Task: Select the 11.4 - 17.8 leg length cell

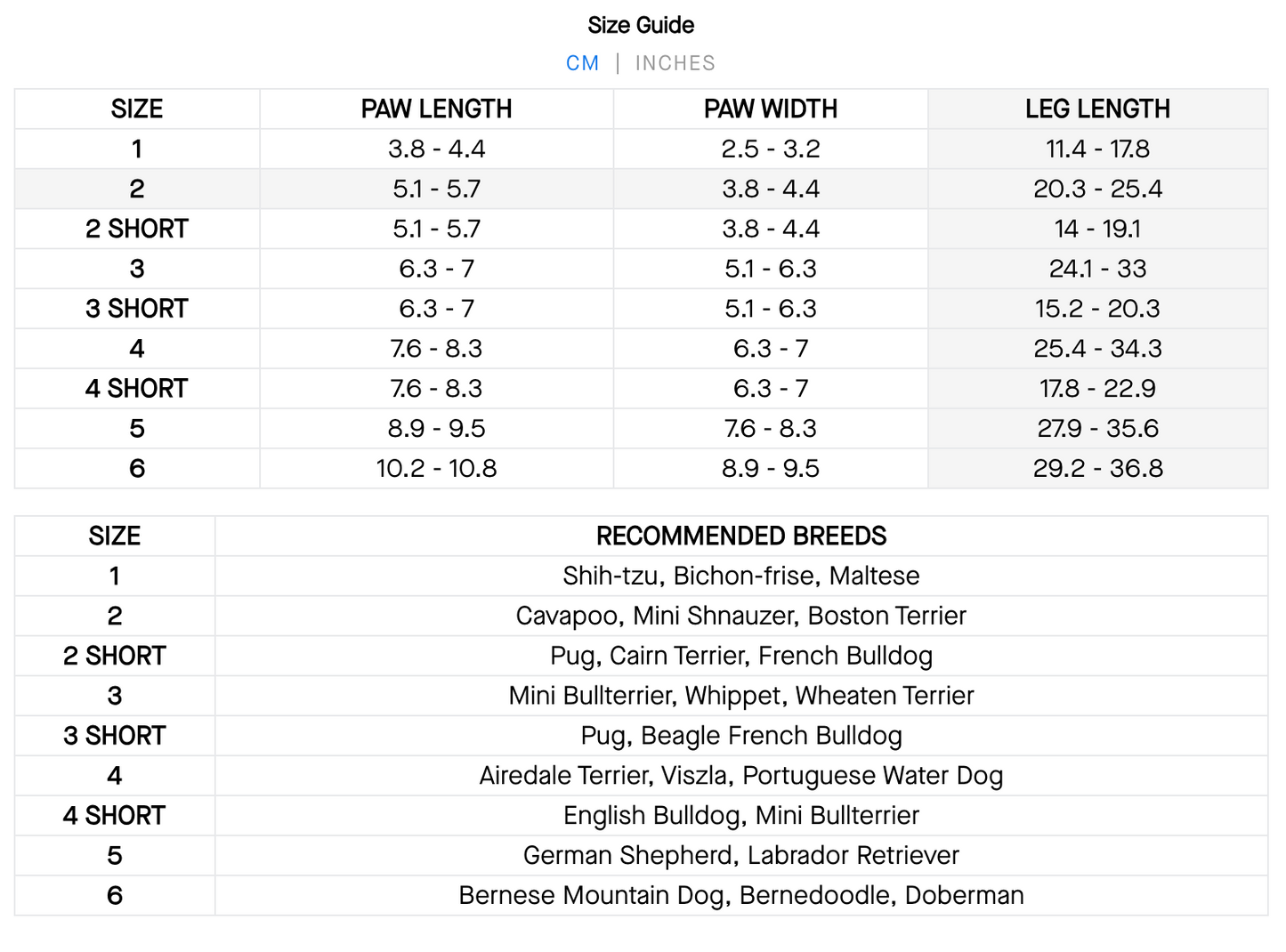Action: 1097,149
